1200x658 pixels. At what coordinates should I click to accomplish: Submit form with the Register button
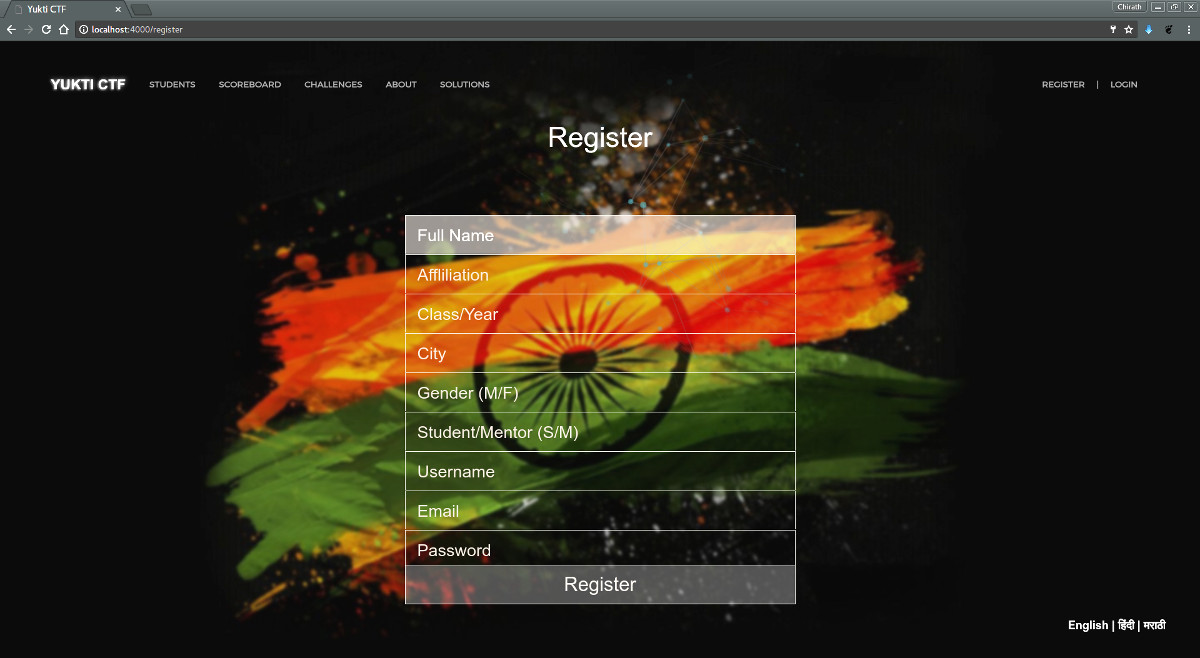pyautogui.click(x=600, y=585)
